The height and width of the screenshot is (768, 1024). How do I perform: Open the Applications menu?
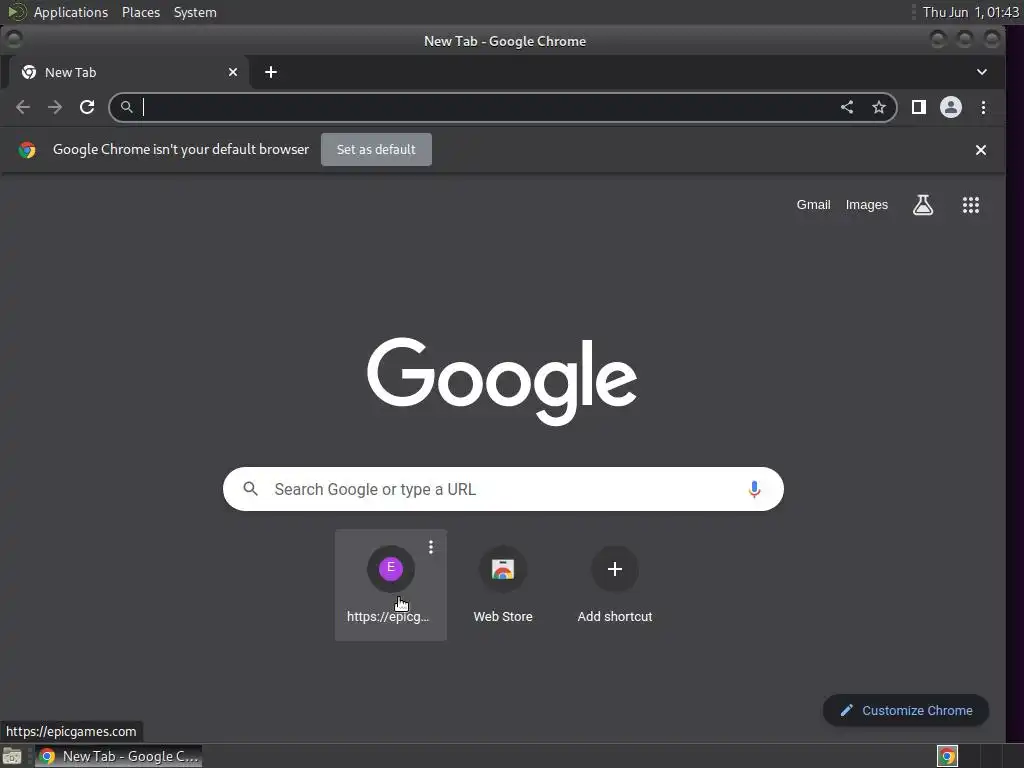tap(71, 12)
